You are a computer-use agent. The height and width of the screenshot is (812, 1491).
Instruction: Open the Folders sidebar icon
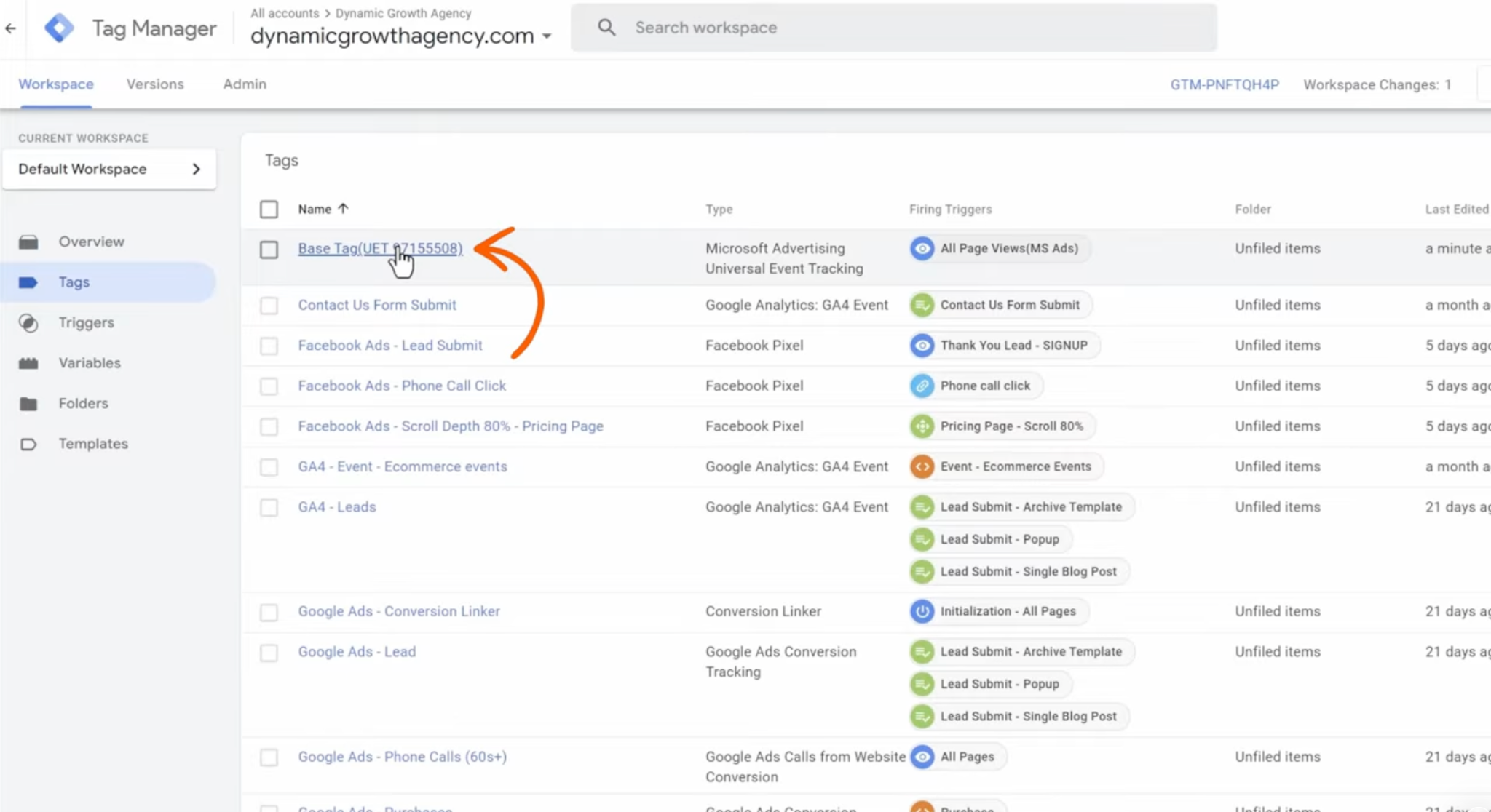coord(28,404)
